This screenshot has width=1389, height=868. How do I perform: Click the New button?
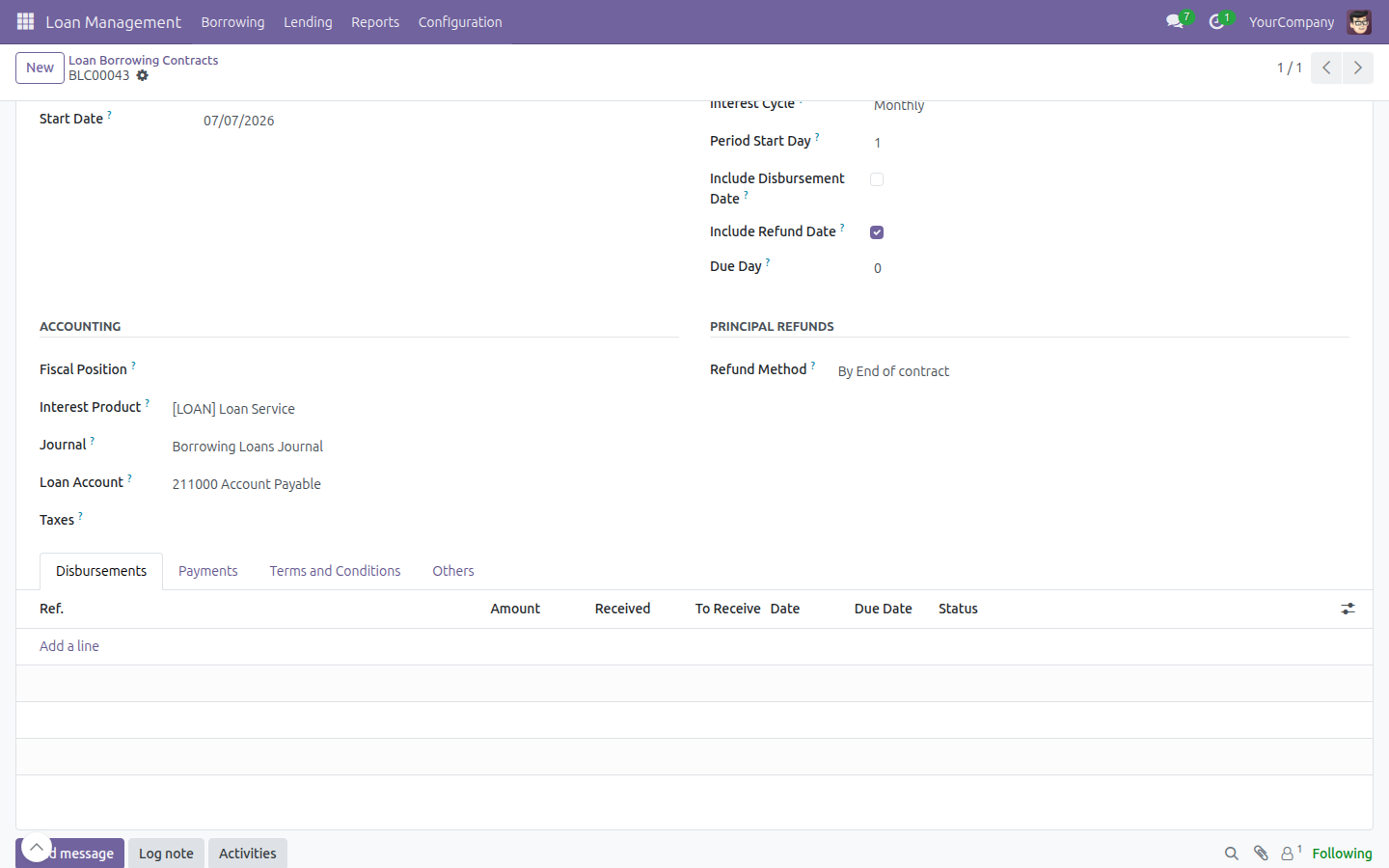(40, 68)
